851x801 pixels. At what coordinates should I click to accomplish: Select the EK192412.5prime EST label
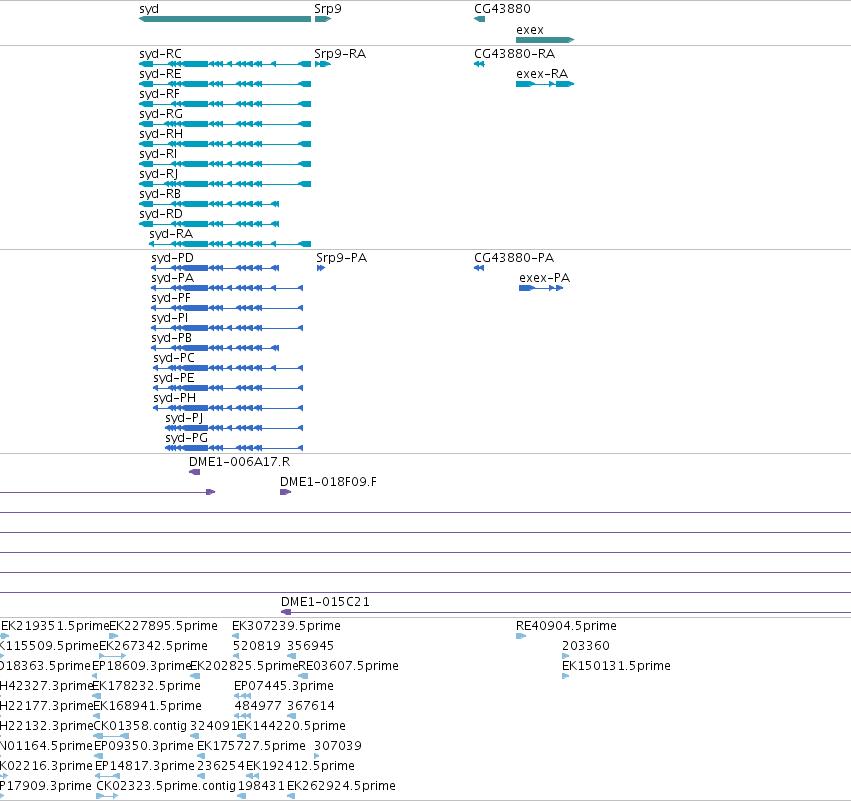(x=300, y=766)
